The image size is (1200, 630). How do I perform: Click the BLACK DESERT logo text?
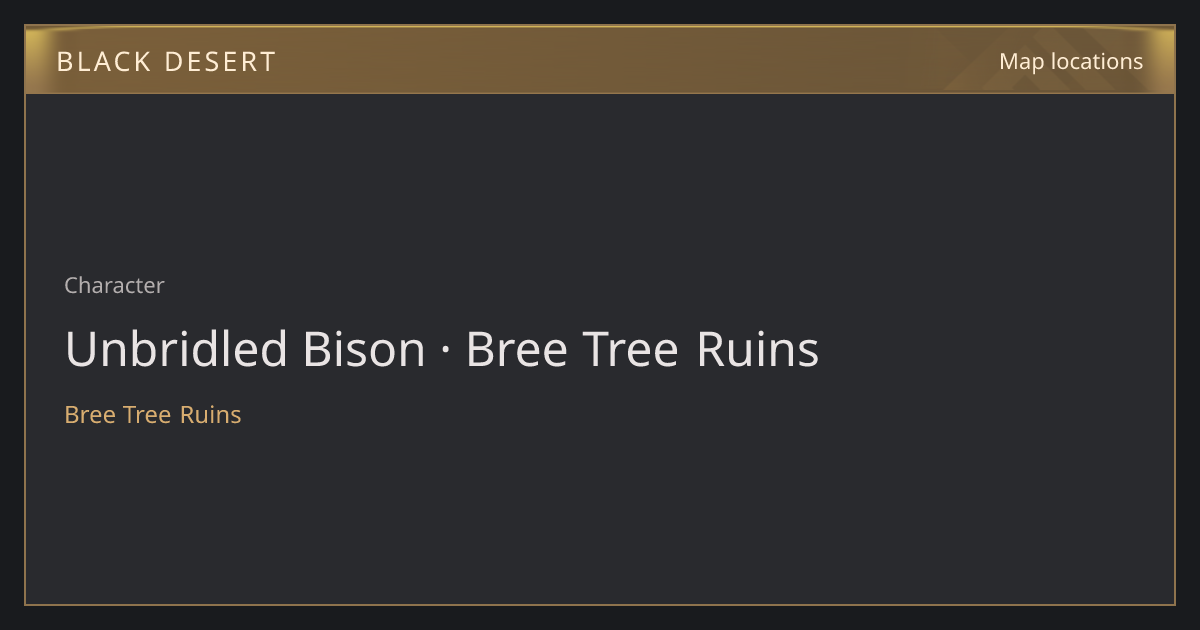pyautogui.click(x=166, y=62)
